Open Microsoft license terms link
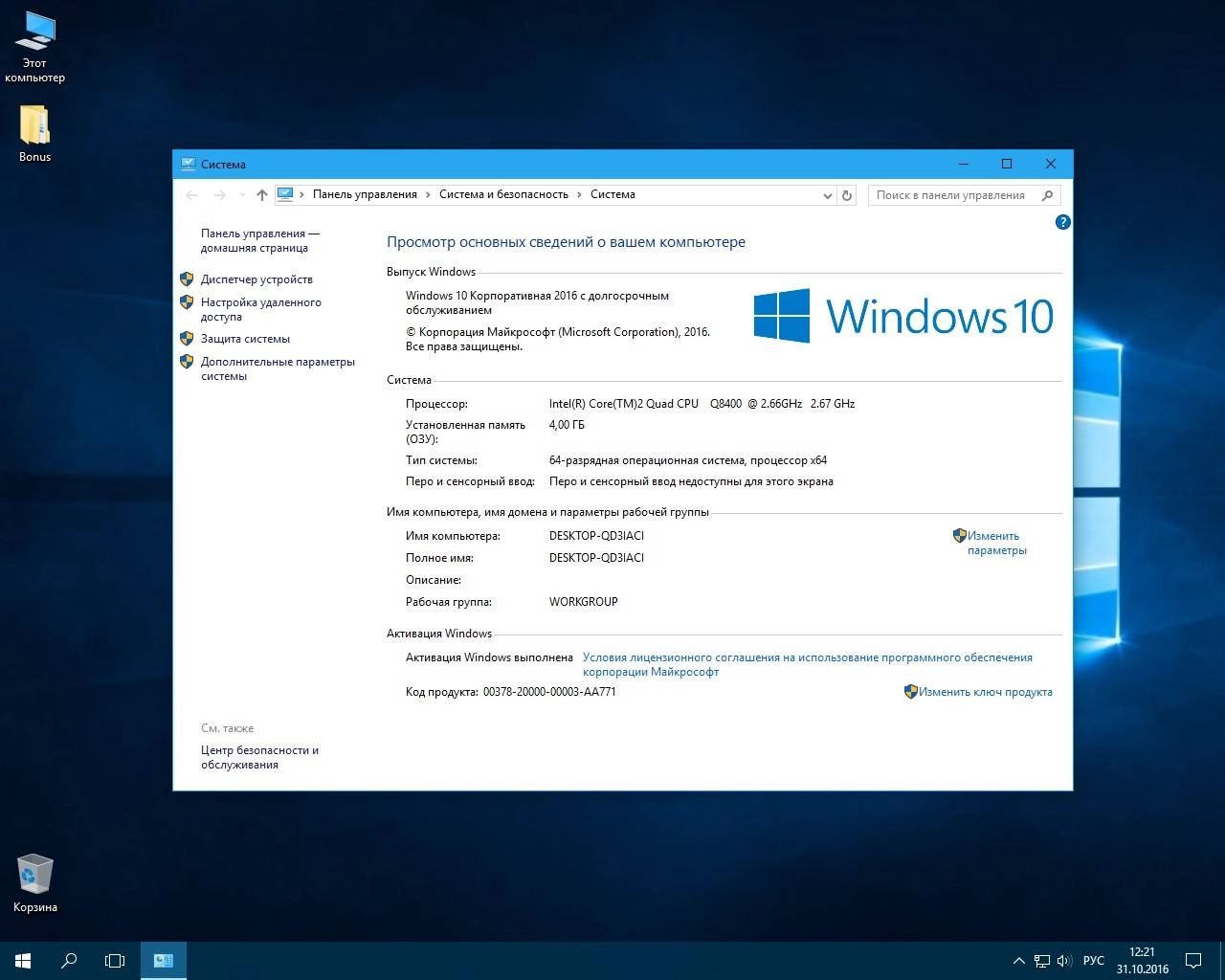 tap(808, 664)
